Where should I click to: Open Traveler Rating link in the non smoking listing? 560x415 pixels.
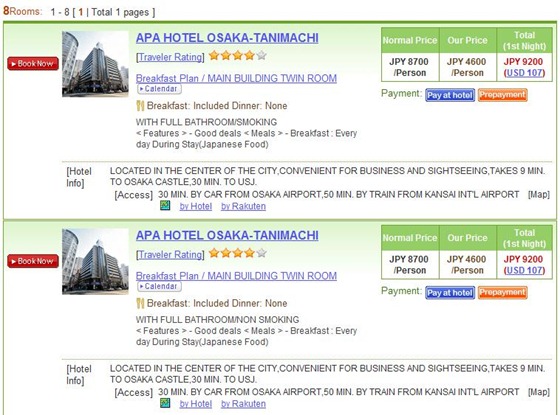tap(170, 255)
